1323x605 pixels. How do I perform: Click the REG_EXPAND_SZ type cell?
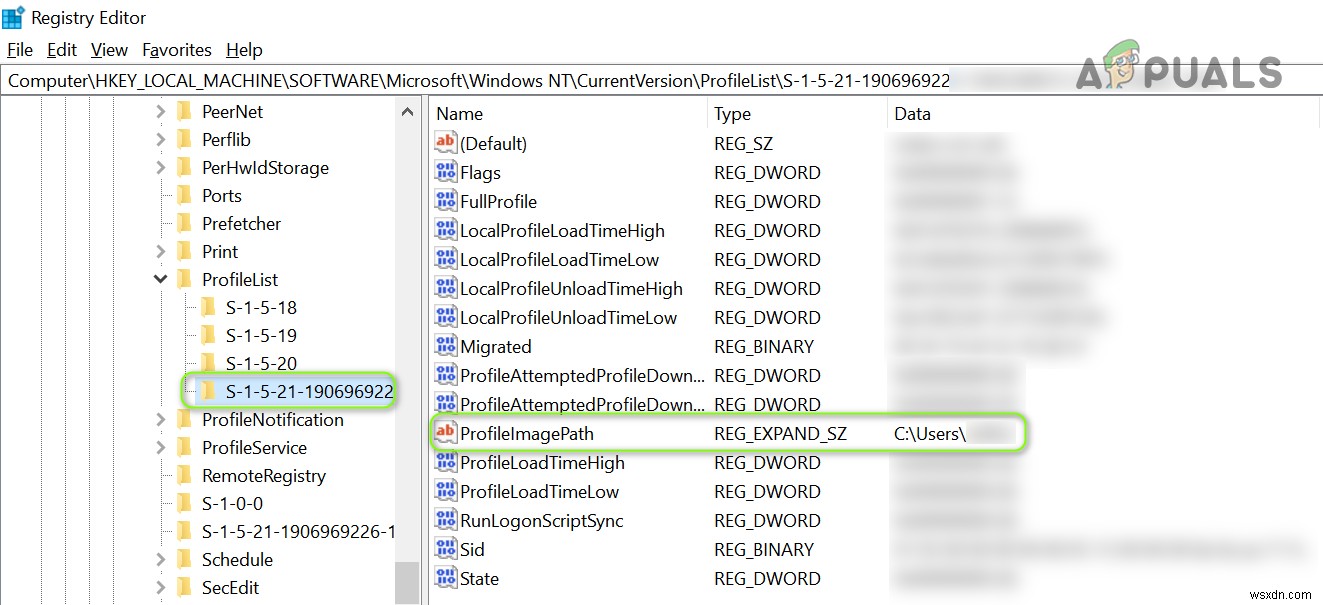(x=780, y=434)
